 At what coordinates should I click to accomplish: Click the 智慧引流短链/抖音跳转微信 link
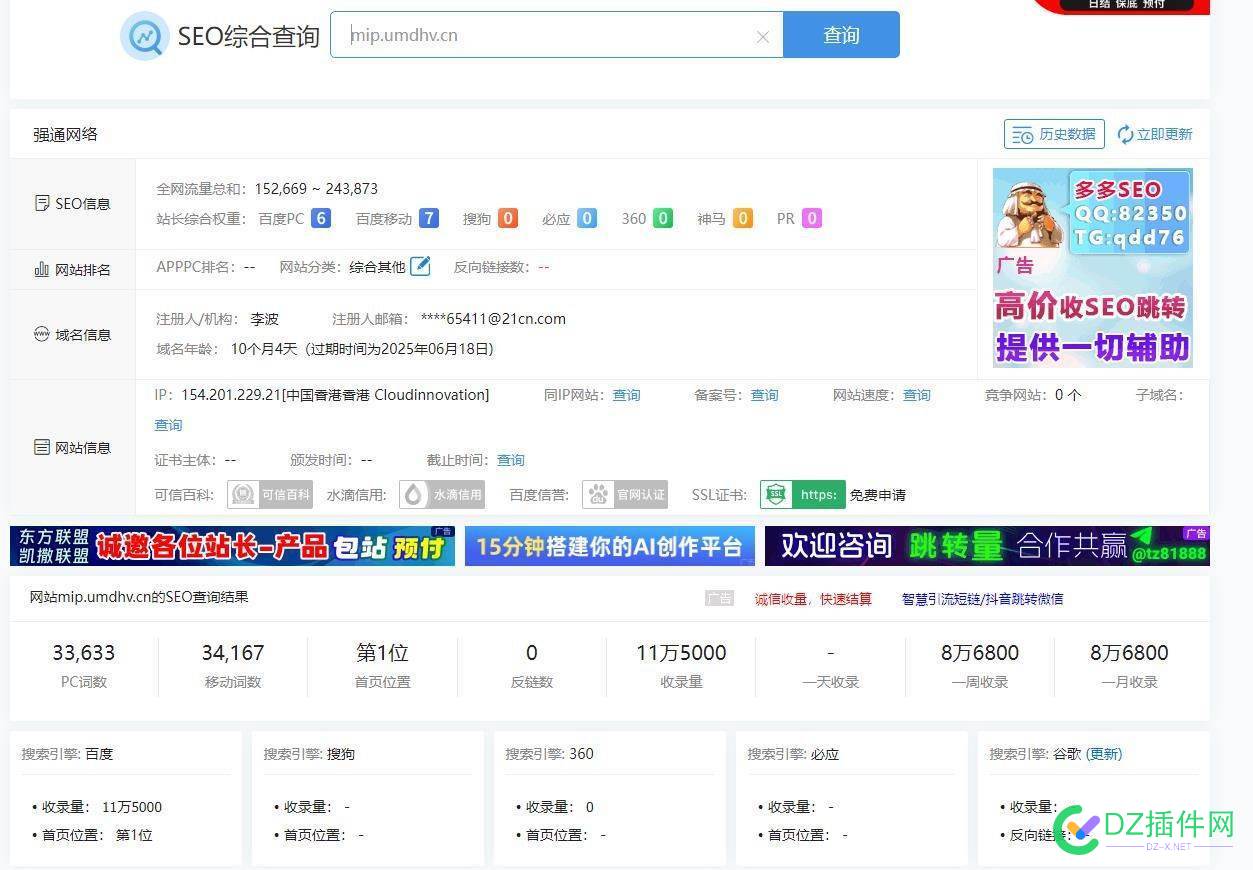point(982,599)
